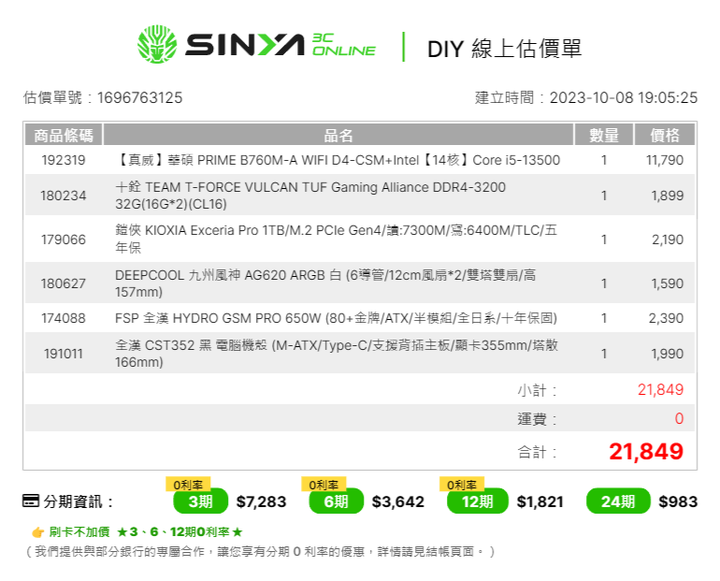Click the $1,821 installment amount
720x581 pixels.
pyautogui.click(x=540, y=502)
